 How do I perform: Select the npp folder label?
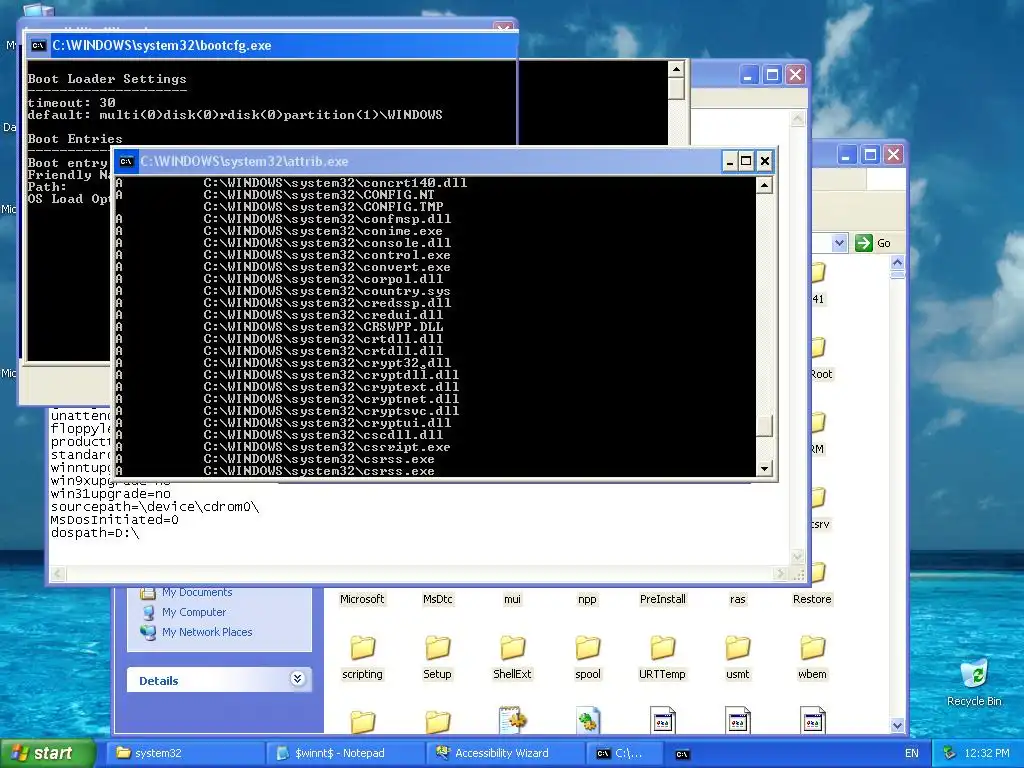[587, 600]
